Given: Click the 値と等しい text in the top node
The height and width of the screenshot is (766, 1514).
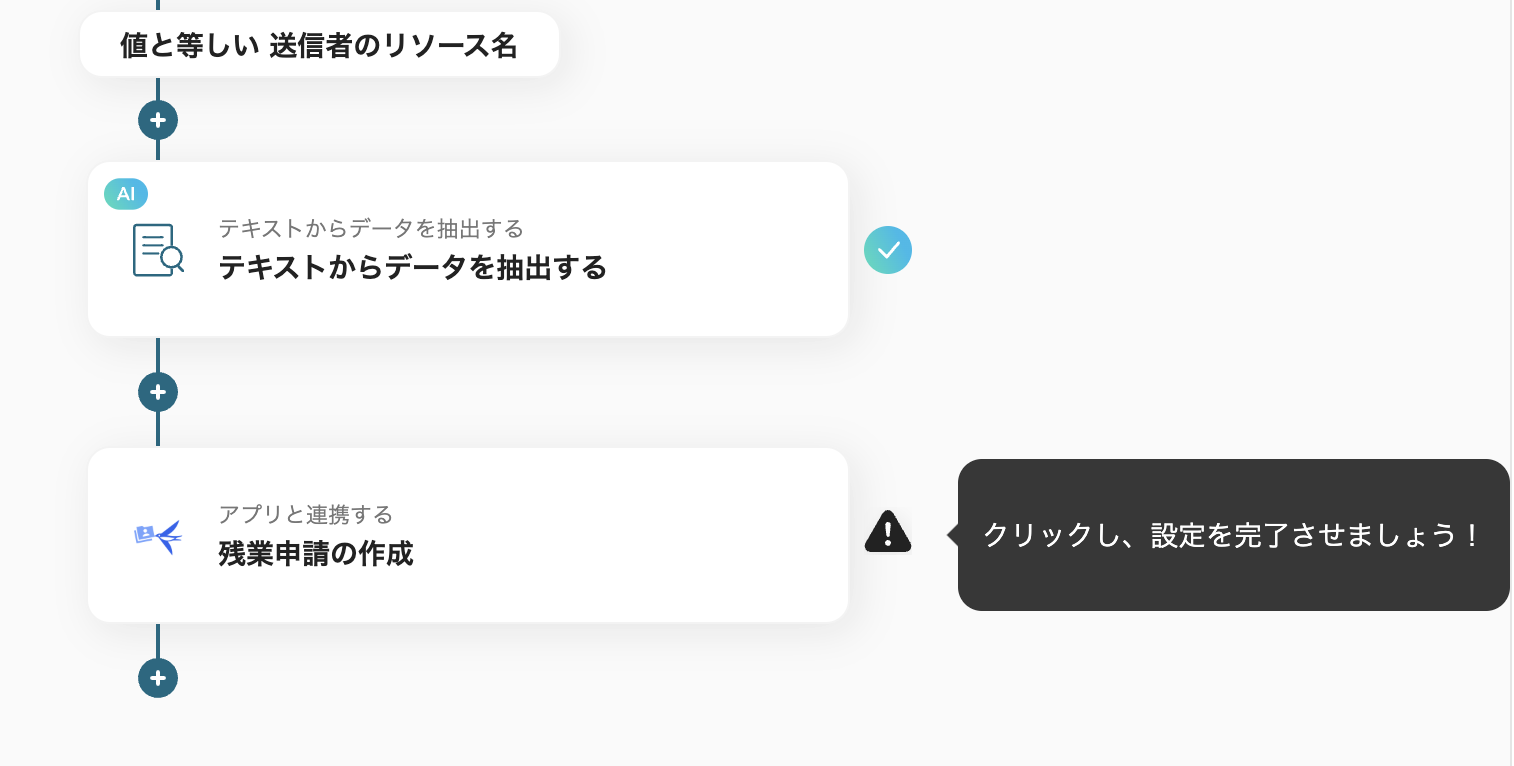Looking at the screenshot, I should coord(190,46).
